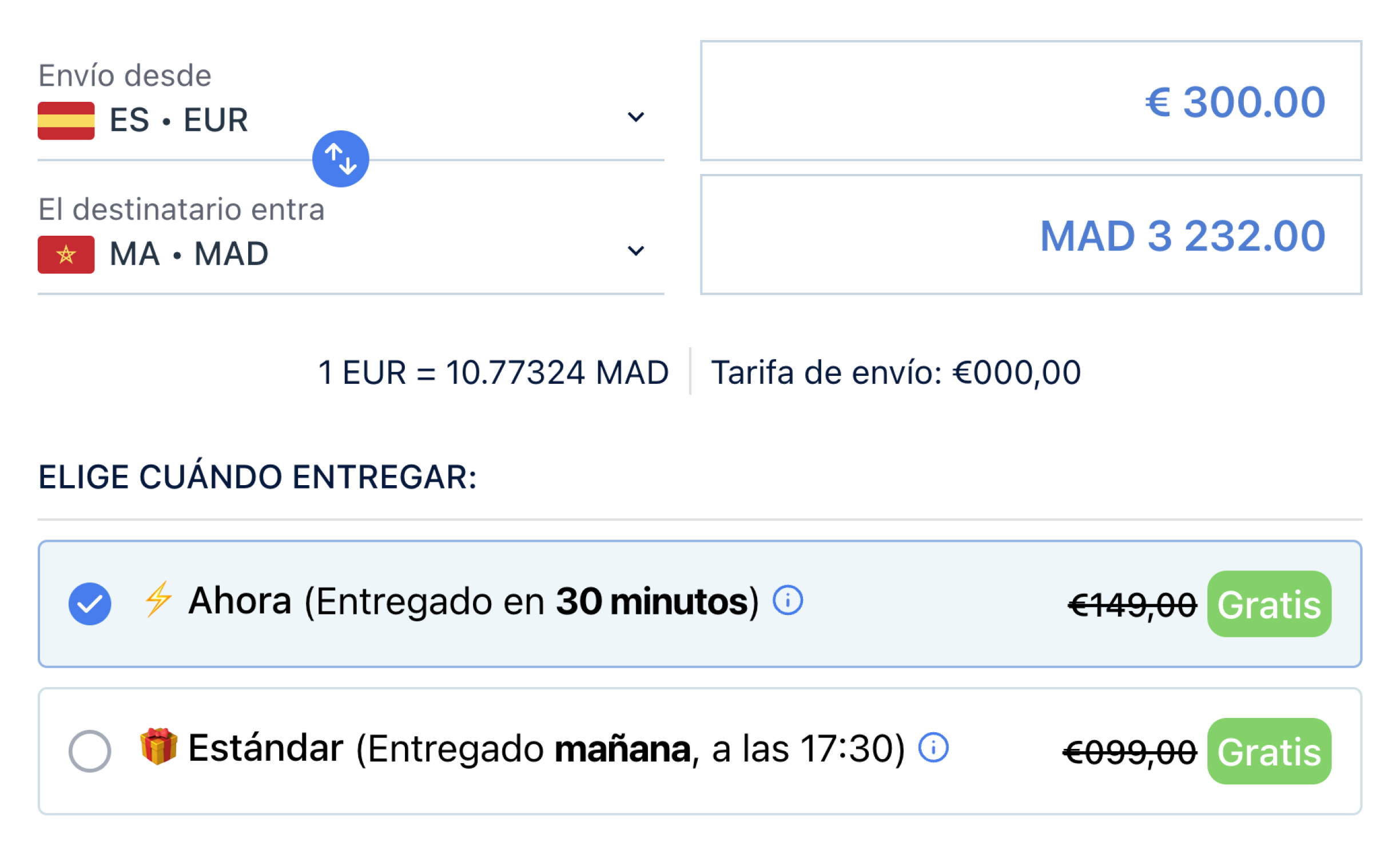Screen dimensions: 1400x857
Task: Open info icon next to Estándar delivery
Action: click(x=933, y=747)
